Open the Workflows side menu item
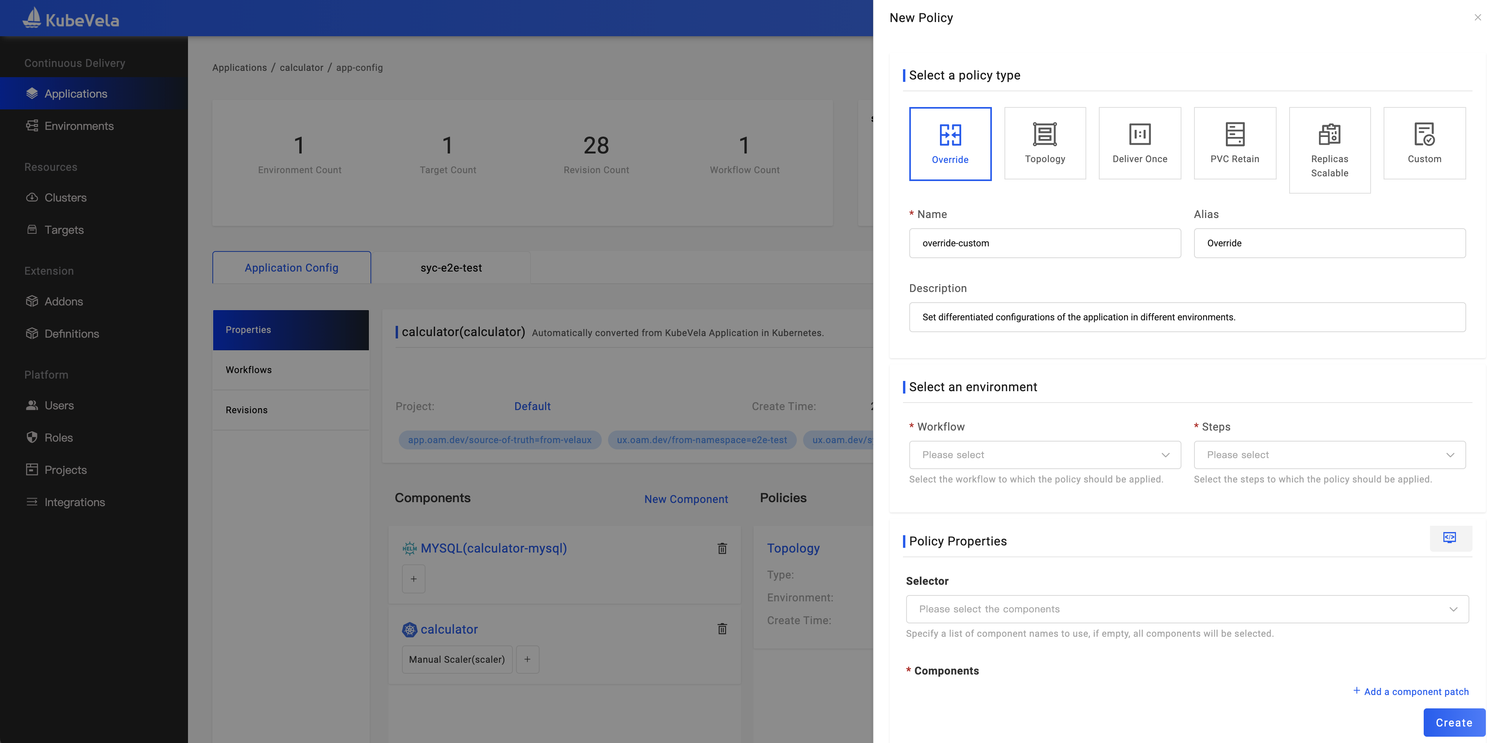The width and height of the screenshot is (1500, 743). 249,370
